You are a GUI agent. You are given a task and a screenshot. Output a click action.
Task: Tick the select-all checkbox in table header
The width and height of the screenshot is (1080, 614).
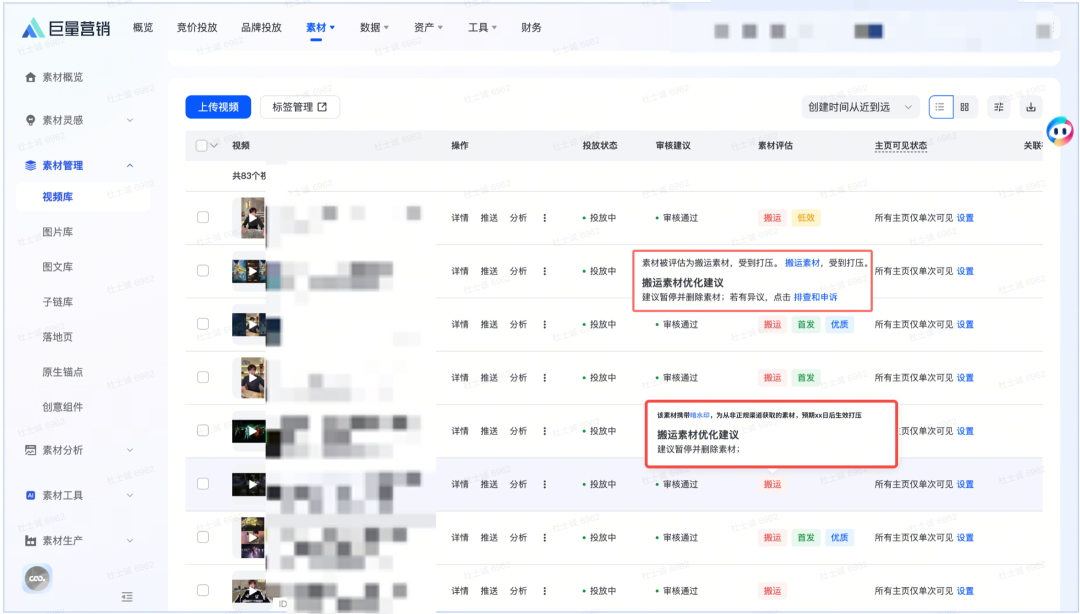[202, 146]
